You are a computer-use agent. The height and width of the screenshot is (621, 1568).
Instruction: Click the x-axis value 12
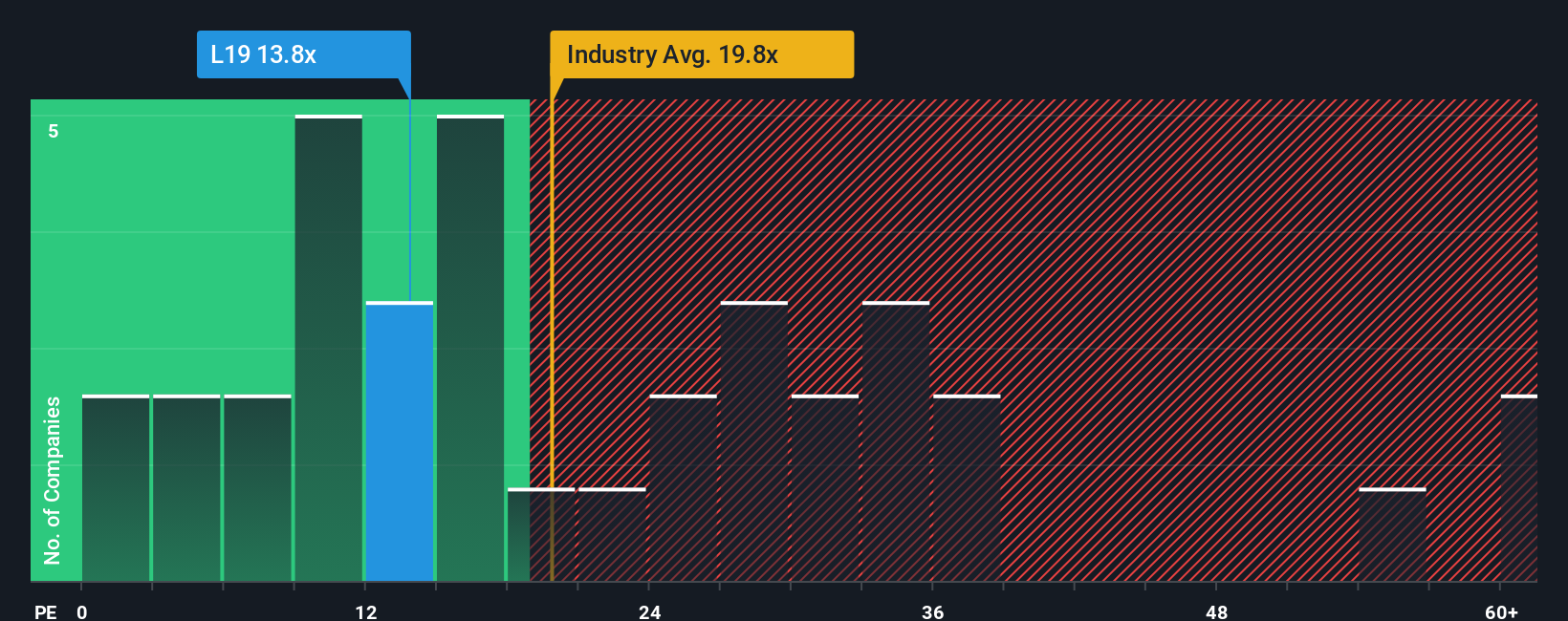[x=366, y=611]
